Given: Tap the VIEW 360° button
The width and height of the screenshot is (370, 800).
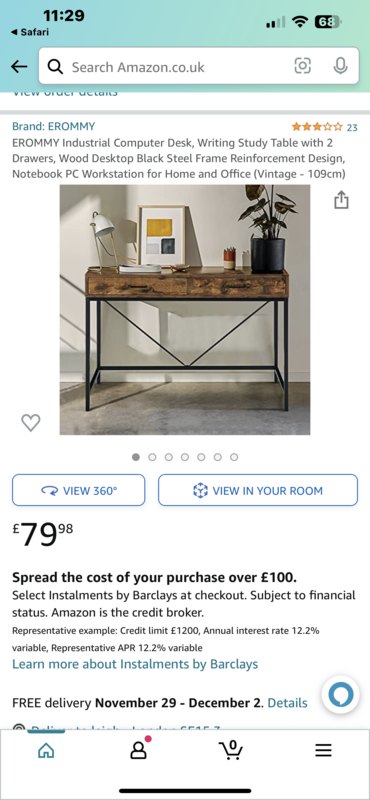Looking at the screenshot, I should [79, 490].
